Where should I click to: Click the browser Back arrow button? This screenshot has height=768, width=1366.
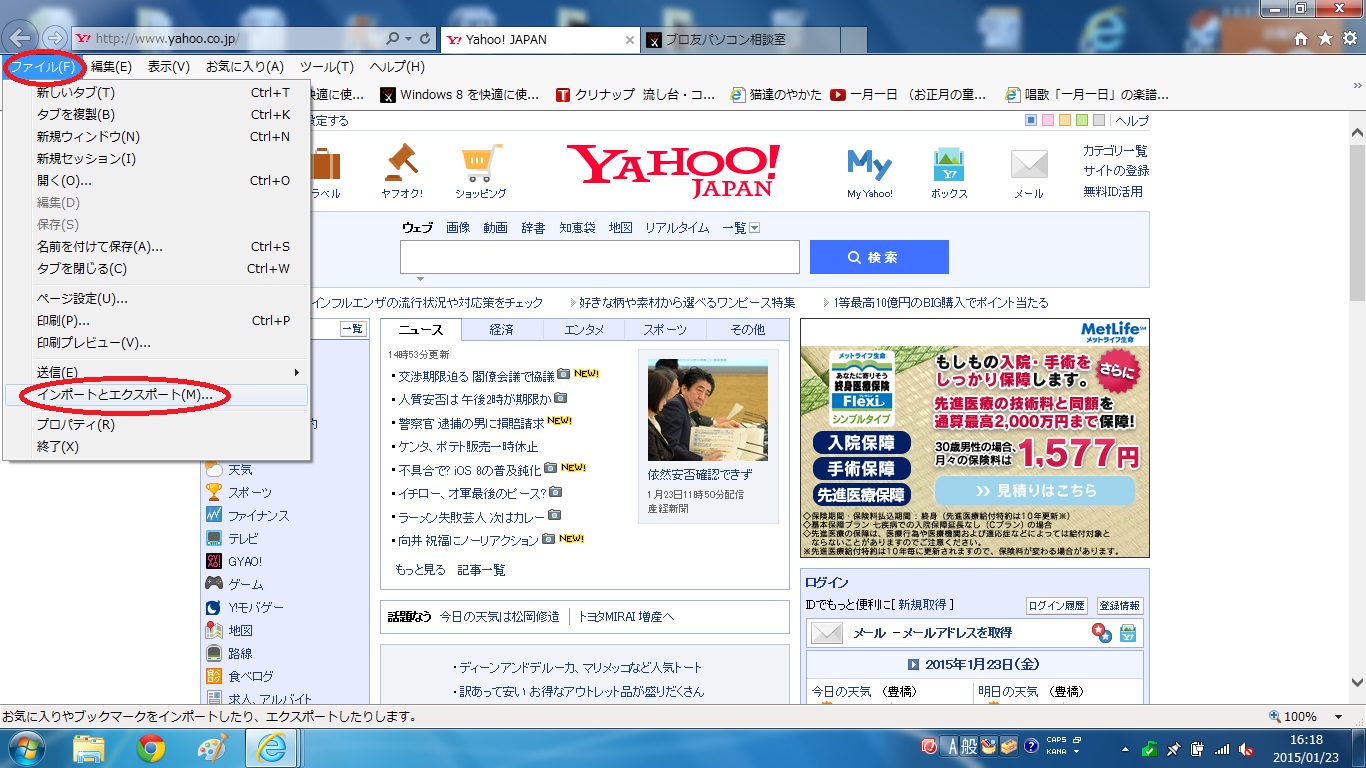pyautogui.click(x=22, y=38)
